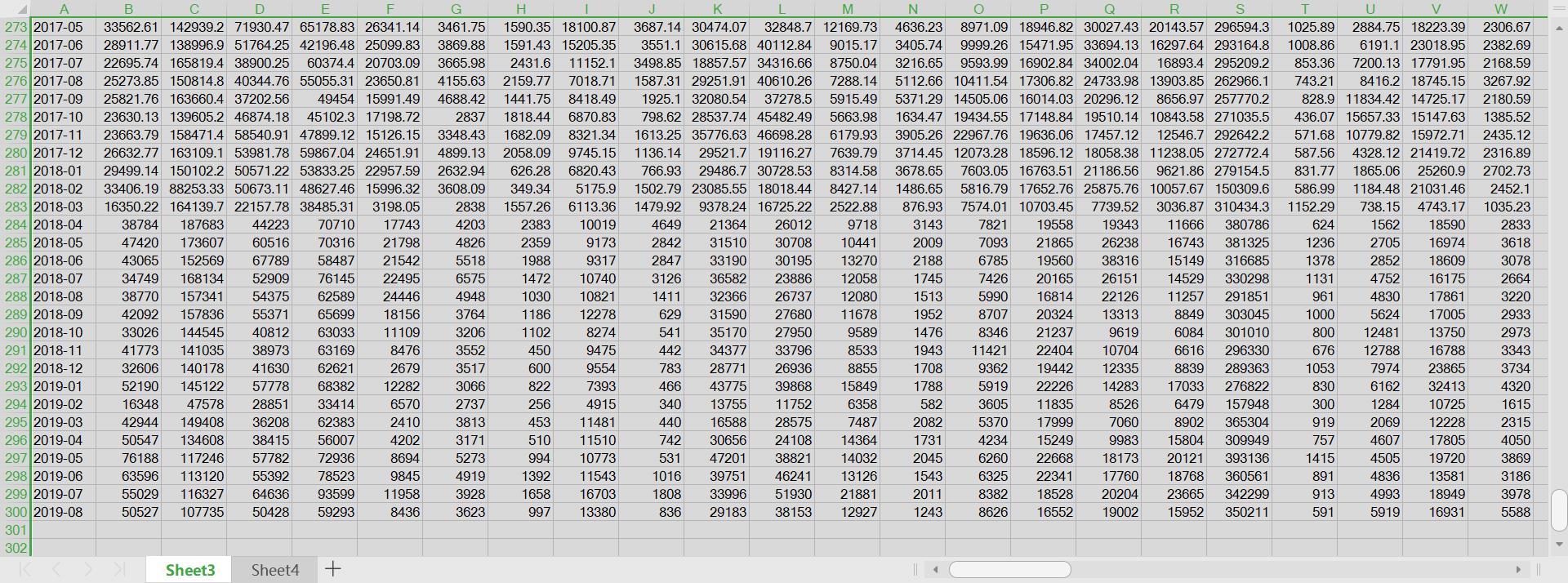This screenshot has height=583, width=1568.
Task: Select cell containing 12481
Action: 1370,332
